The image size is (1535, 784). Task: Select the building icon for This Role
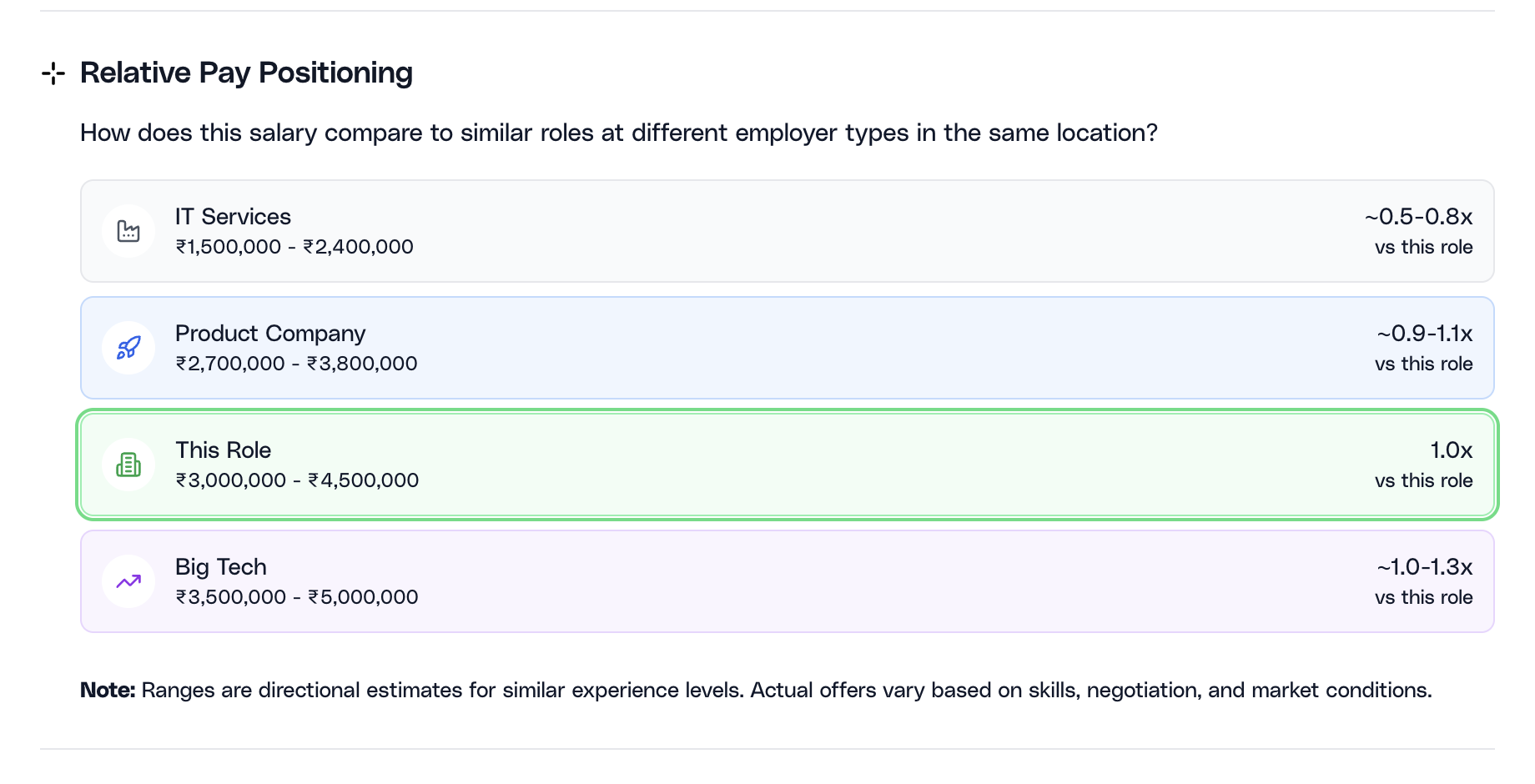pos(128,465)
